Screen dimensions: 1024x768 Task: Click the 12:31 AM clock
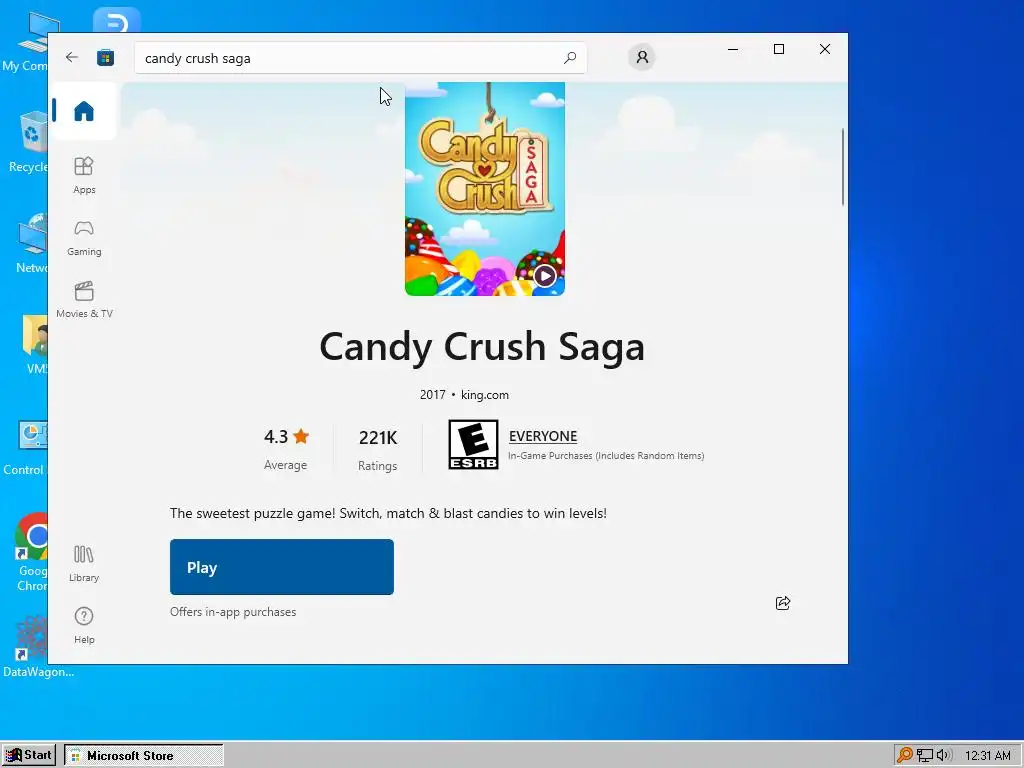[987, 756]
